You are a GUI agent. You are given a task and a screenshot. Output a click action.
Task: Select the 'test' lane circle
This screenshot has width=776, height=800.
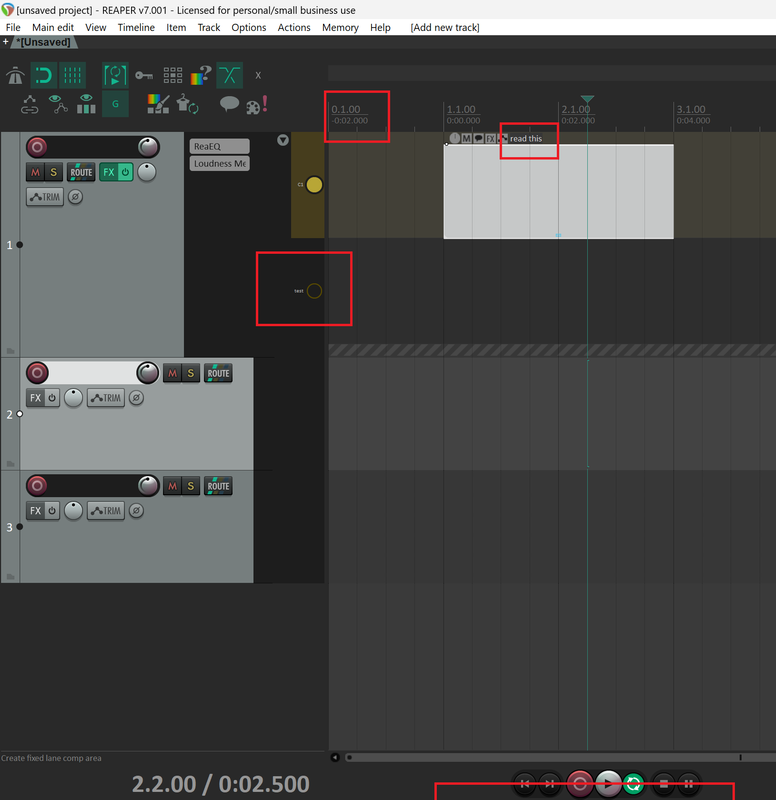[x=314, y=291]
